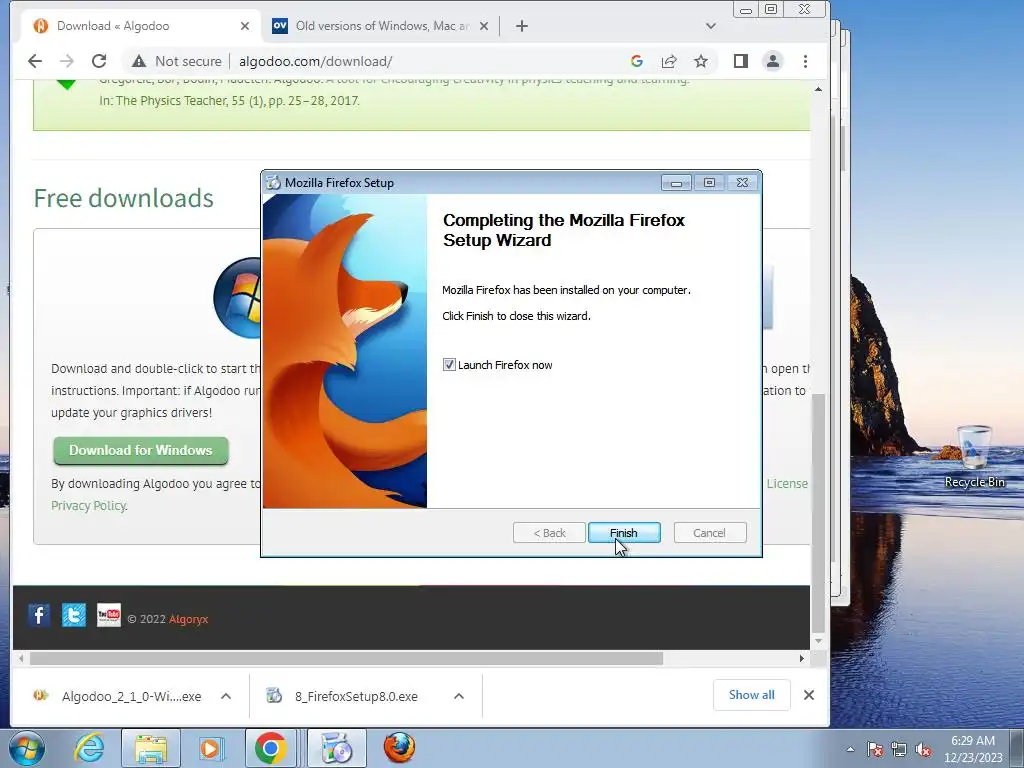Open the Algodoo_2_1_0 downloaded file
The height and width of the screenshot is (768, 1024).
pyautogui.click(x=118, y=696)
